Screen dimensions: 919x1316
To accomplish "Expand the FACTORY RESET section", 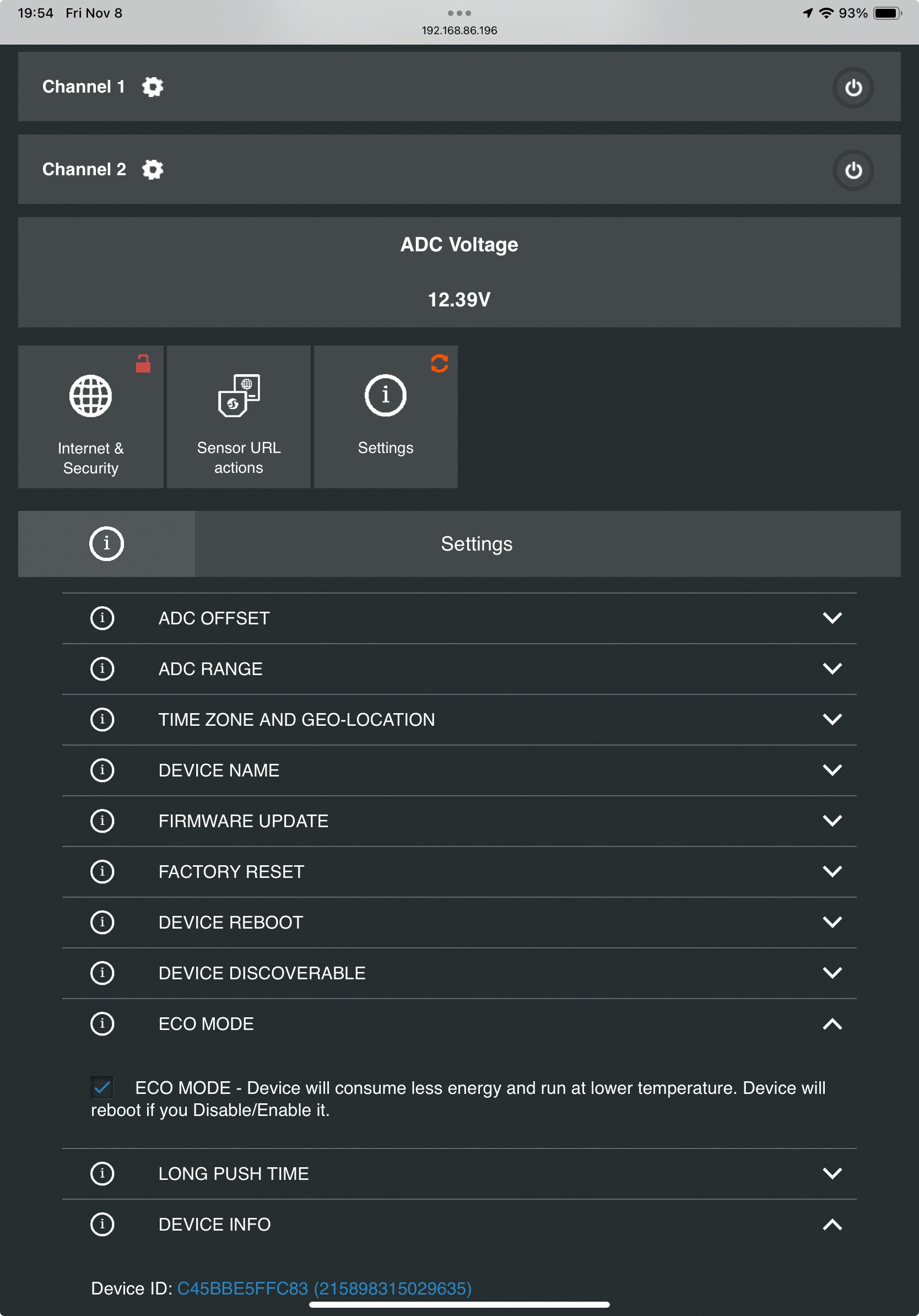I will [x=459, y=872].
